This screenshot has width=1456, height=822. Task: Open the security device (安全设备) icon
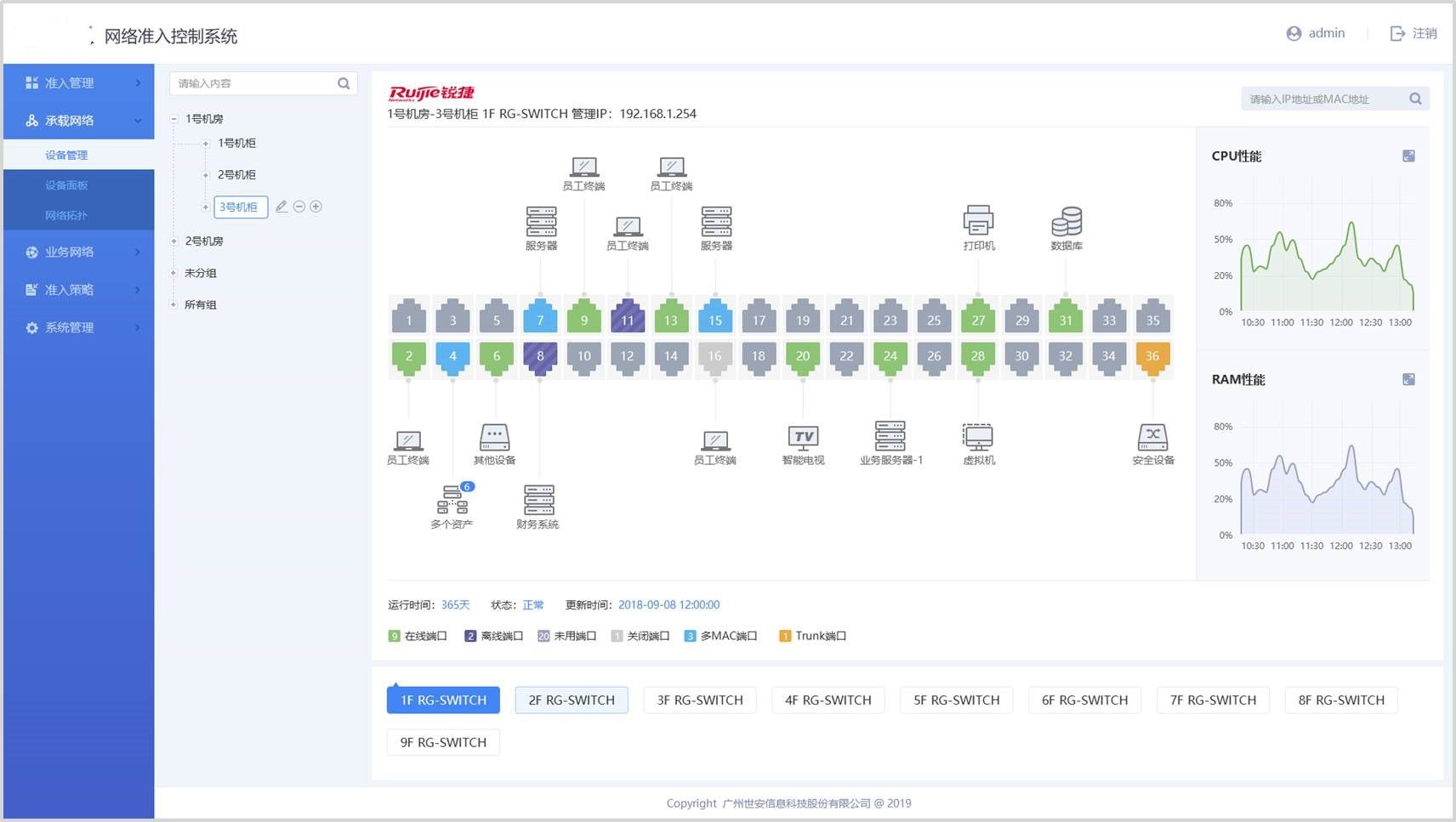pos(1152,437)
